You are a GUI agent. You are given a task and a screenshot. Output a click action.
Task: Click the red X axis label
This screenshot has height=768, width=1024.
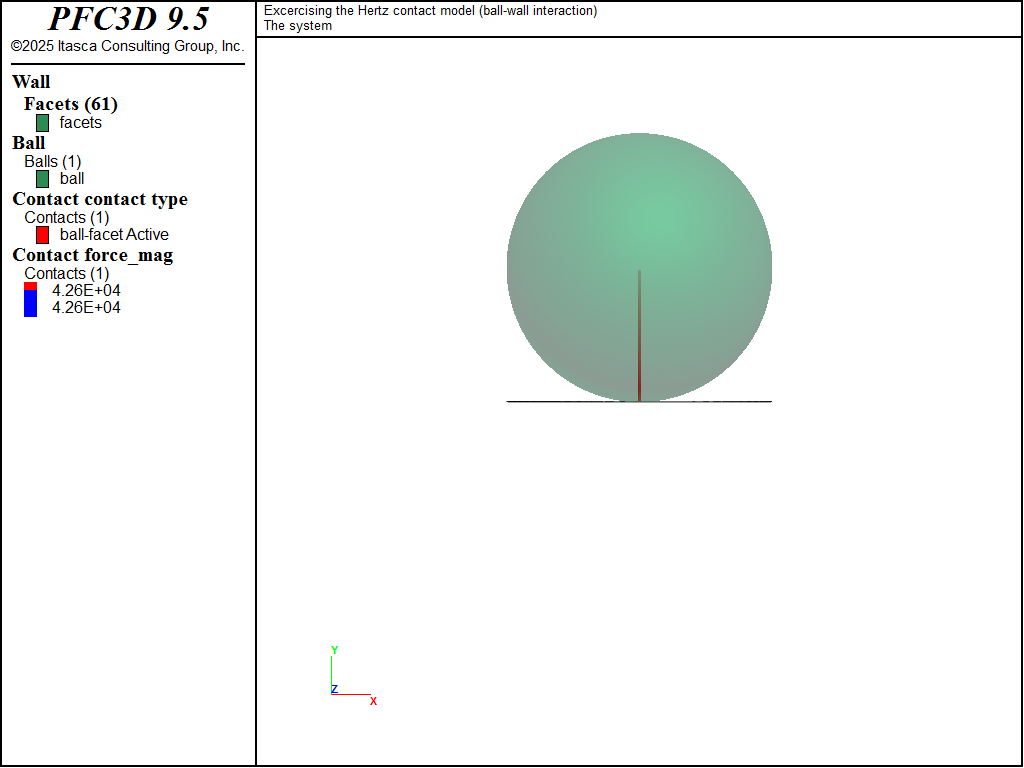374,701
